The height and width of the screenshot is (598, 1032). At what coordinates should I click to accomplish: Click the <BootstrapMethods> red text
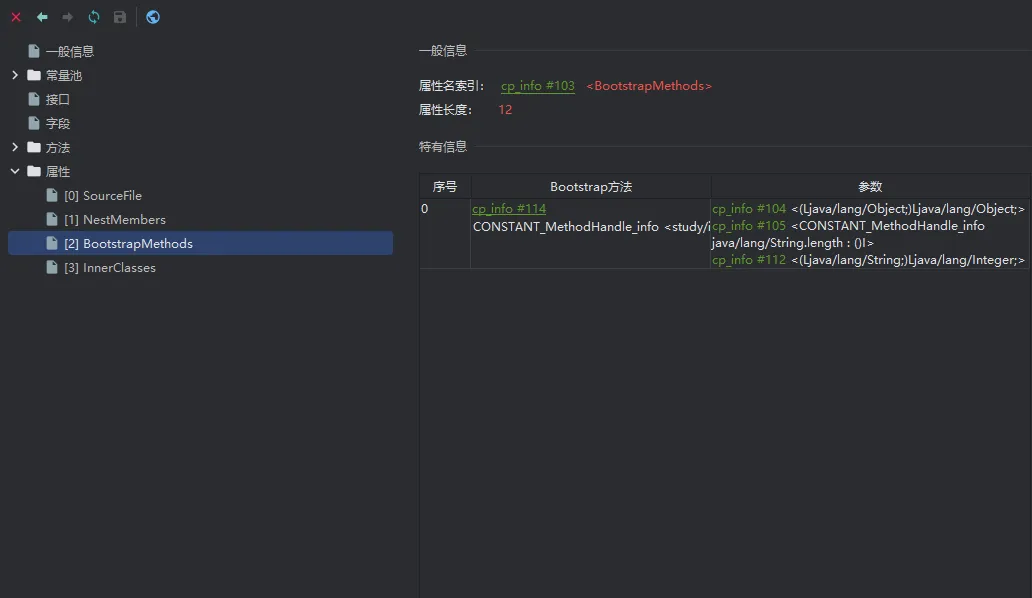(x=648, y=86)
